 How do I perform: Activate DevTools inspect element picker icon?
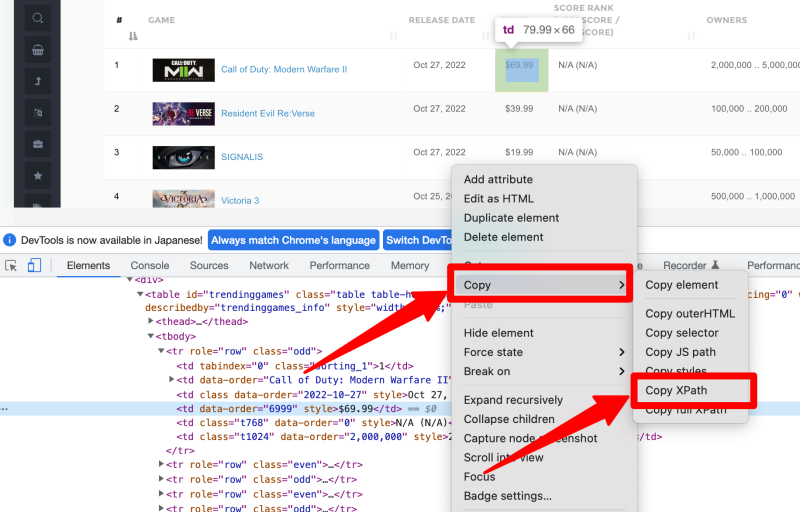[11, 266]
